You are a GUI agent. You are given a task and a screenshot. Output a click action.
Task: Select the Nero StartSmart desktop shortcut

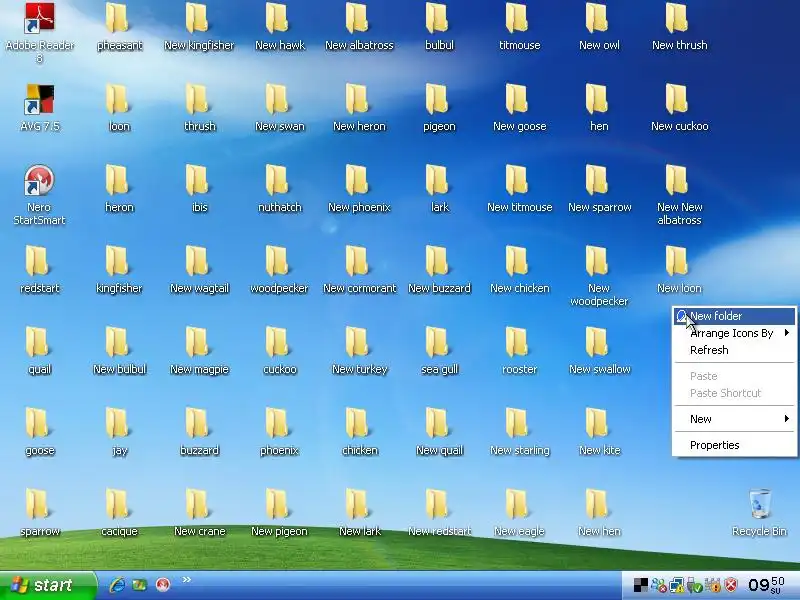tap(39, 195)
